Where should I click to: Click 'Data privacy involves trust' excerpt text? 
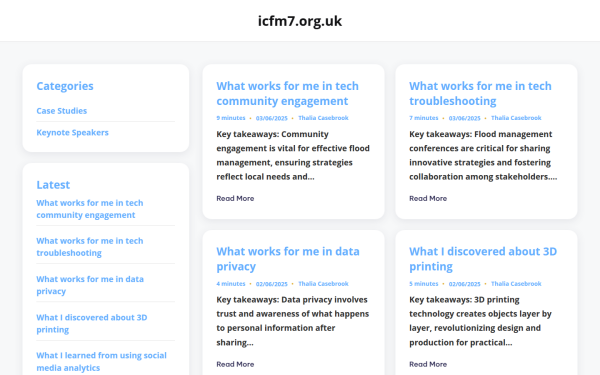point(293,321)
